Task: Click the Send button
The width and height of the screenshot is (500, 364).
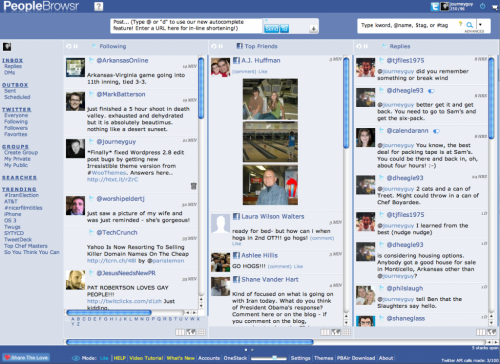Action: click(271, 29)
